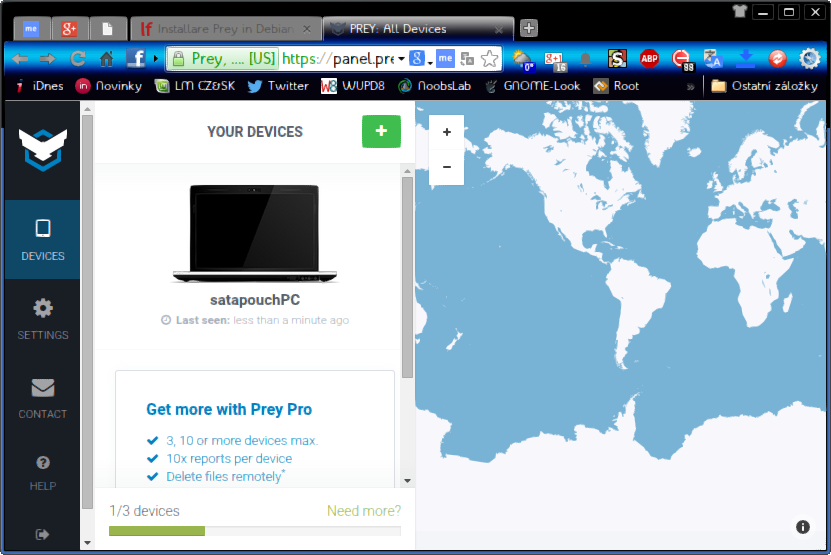831x555 pixels.
Task: Click red circular sync extension icon
Action: coord(777,58)
